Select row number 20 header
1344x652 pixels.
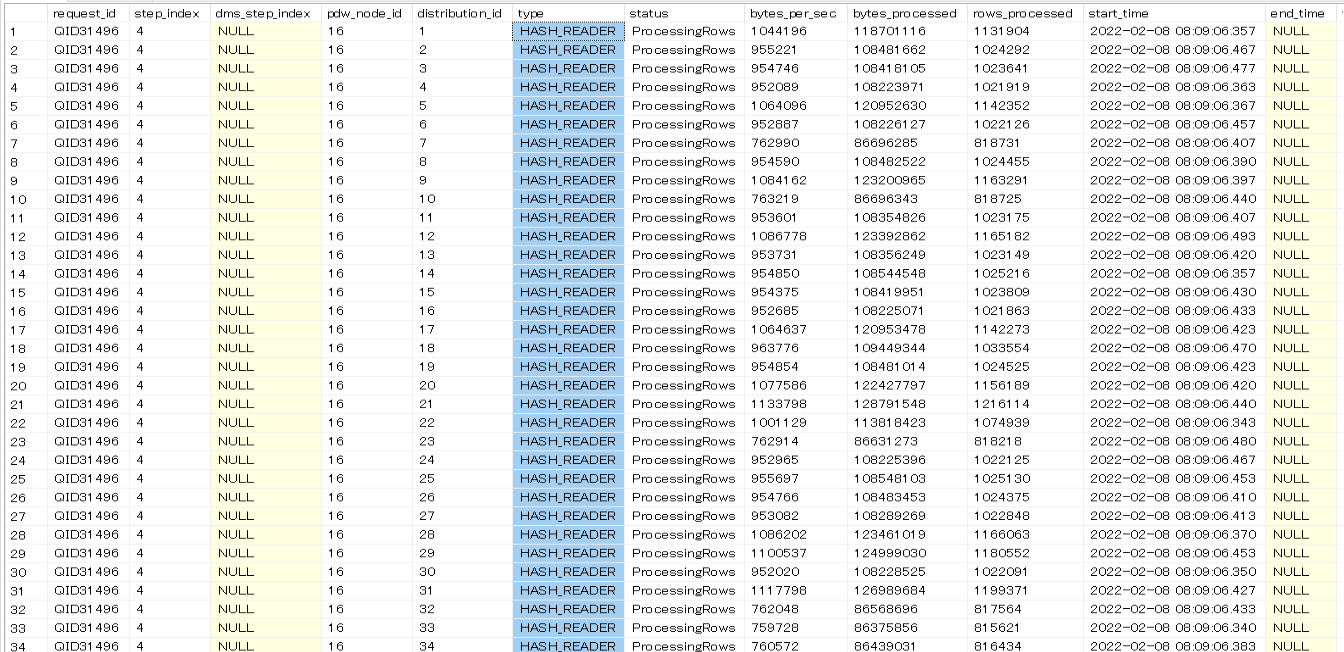24,386
